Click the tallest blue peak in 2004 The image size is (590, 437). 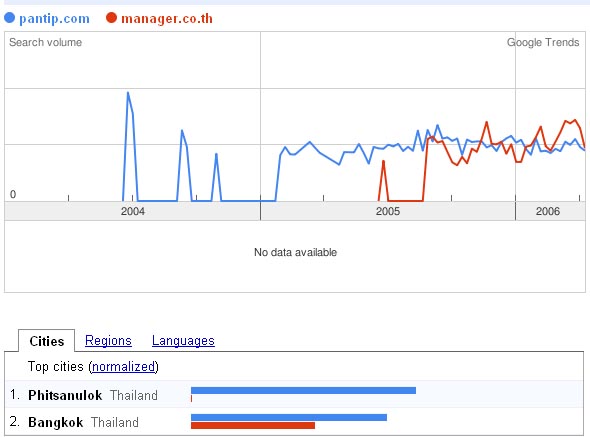tap(128, 93)
